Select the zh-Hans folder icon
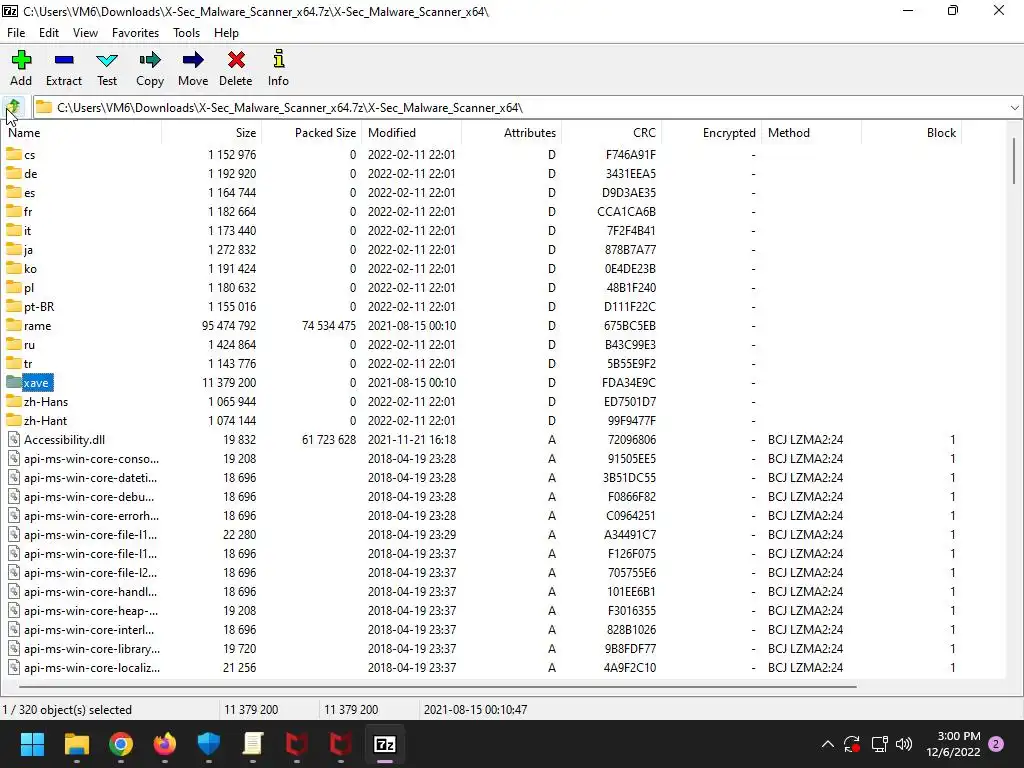 click(x=14, y=401)
